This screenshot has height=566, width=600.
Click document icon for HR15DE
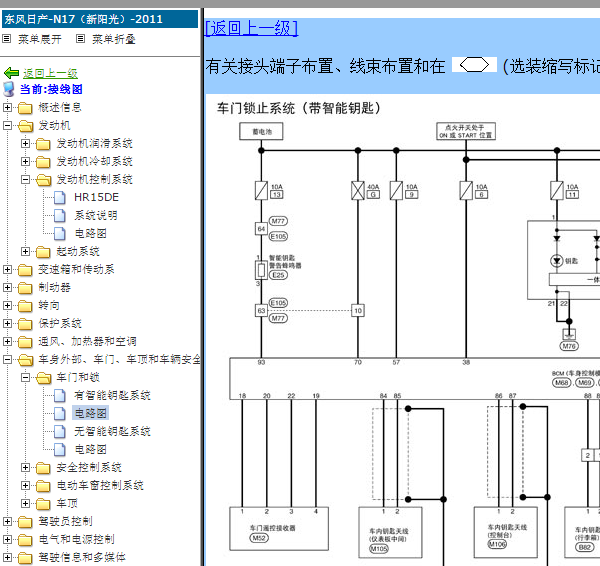(60, 197)
